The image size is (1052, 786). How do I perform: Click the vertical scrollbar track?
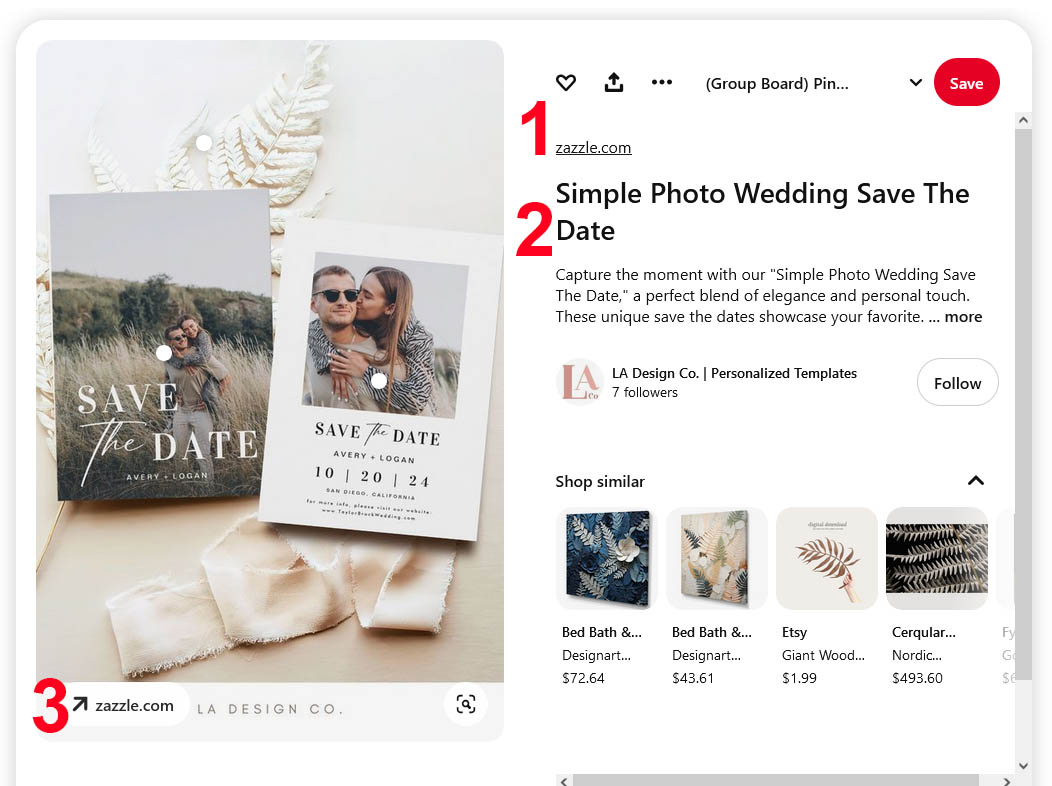point(1022,443)
